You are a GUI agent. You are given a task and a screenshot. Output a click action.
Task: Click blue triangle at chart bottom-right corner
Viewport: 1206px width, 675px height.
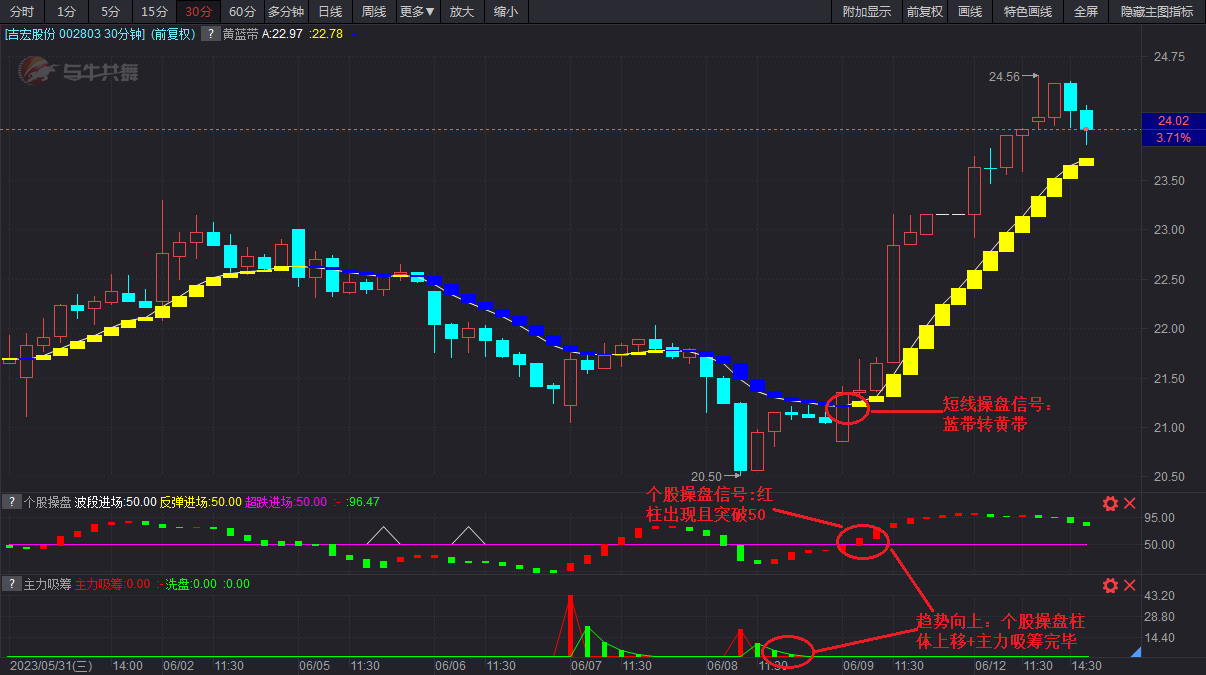pyautogui.click(x=1135, y=652)
